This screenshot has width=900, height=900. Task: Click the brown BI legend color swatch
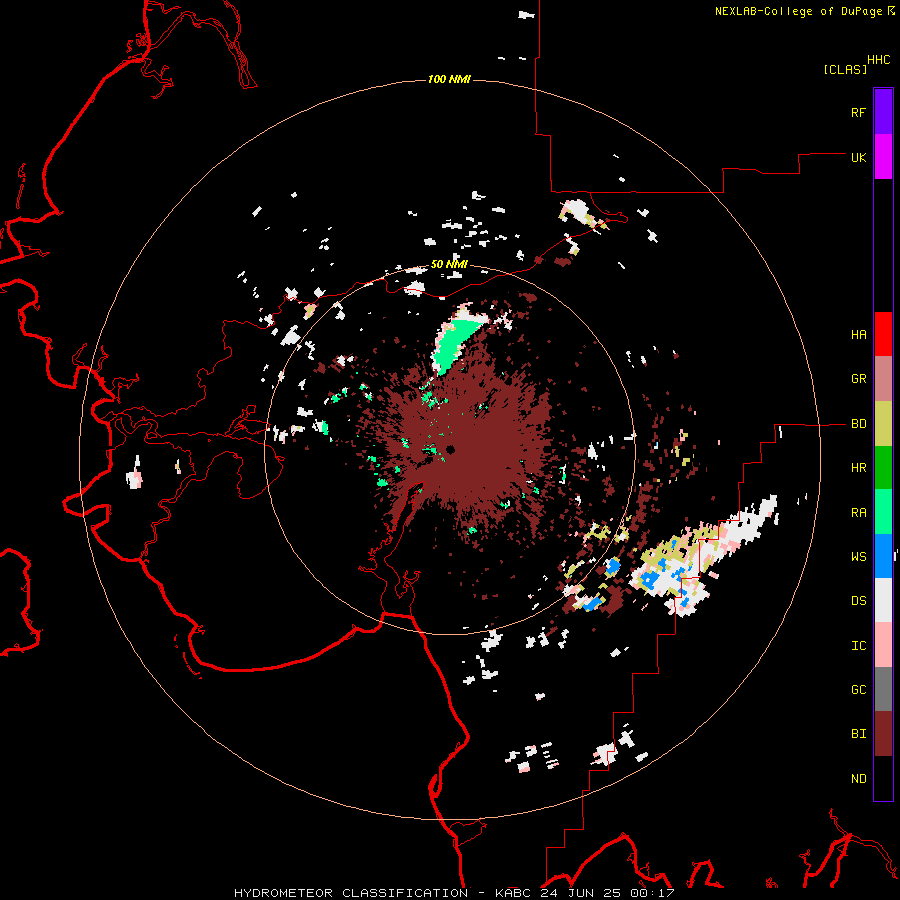point(883,734)
